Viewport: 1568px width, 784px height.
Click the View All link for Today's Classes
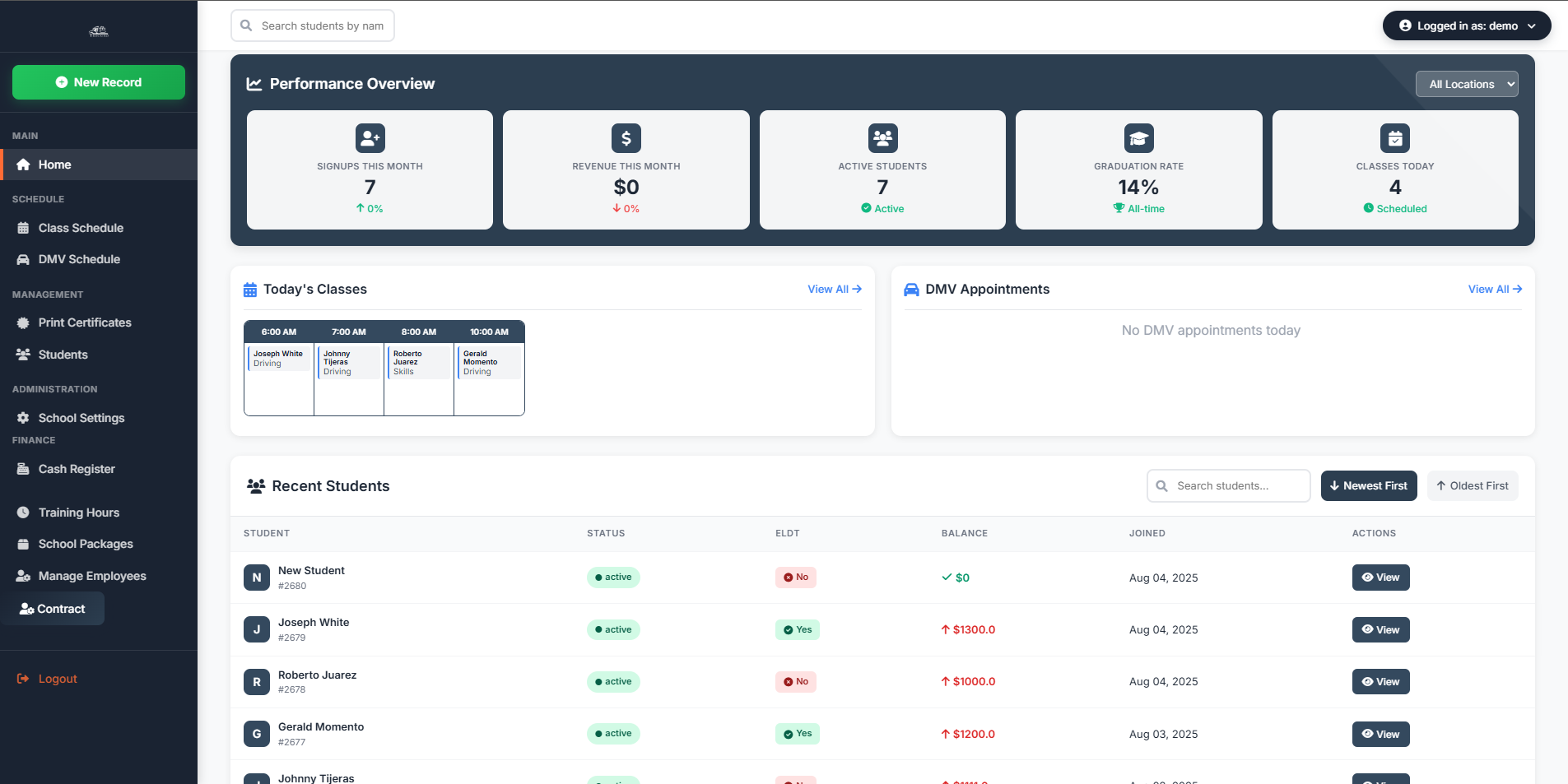tap(834, 289)
